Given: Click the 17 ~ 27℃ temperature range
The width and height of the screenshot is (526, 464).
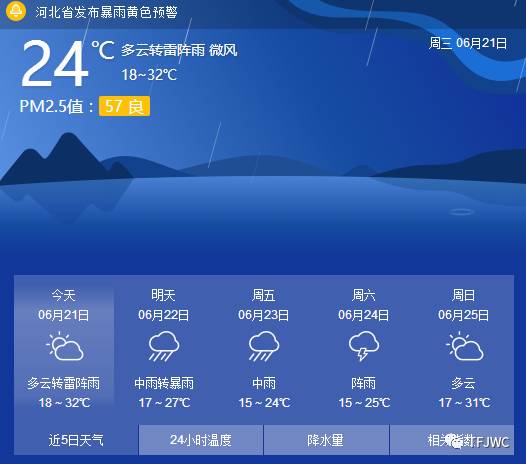Looking at the screenshot, I should pyautogui.click(x=164, y=403).
